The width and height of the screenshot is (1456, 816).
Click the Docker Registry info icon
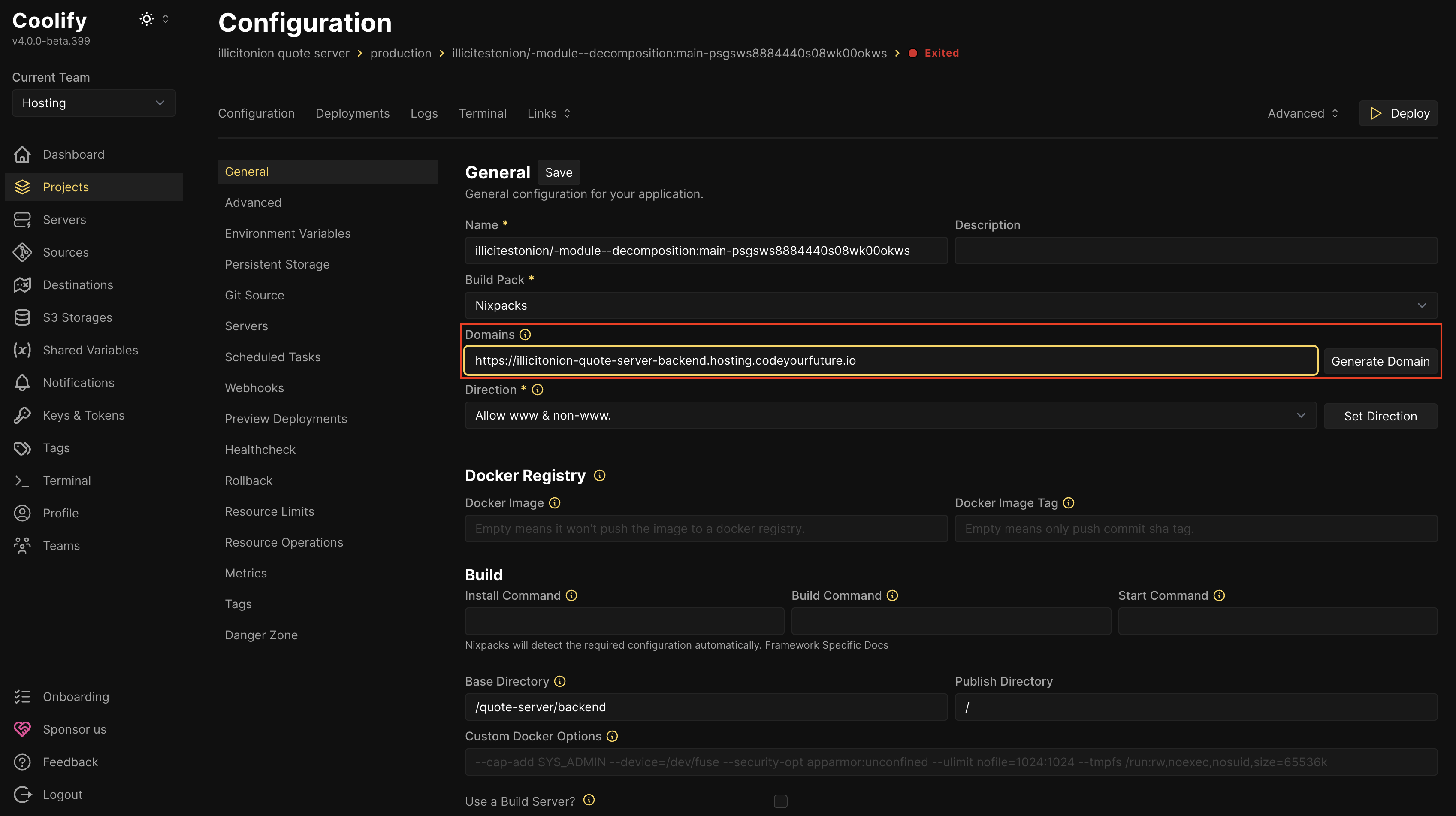tap(600, 476)
